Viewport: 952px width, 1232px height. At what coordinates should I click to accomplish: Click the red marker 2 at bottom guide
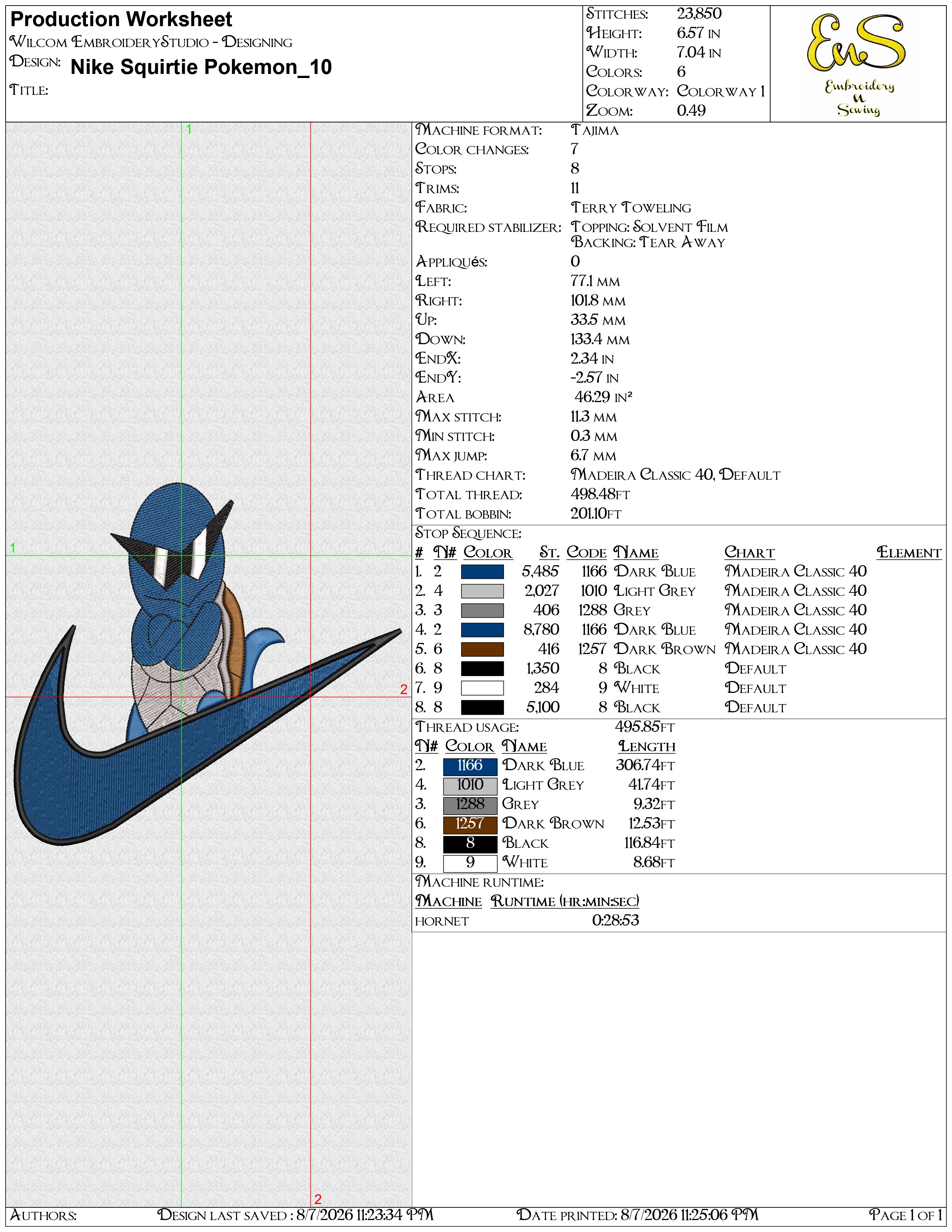tap(318, 1199)
